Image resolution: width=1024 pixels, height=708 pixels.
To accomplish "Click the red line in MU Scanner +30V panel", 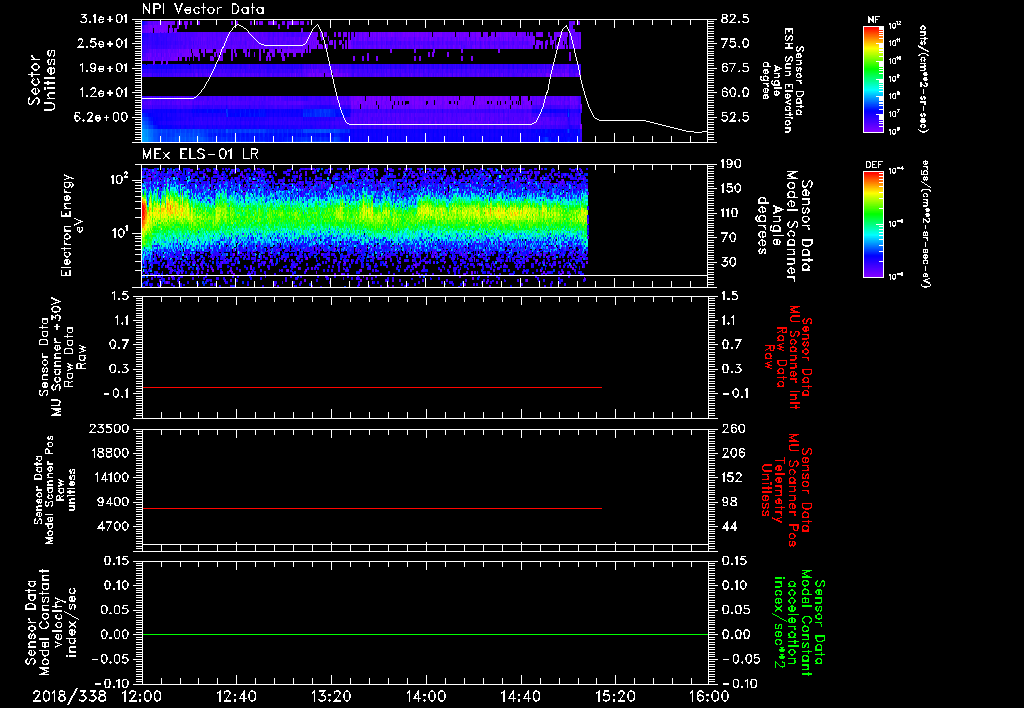I will (372, 387).
